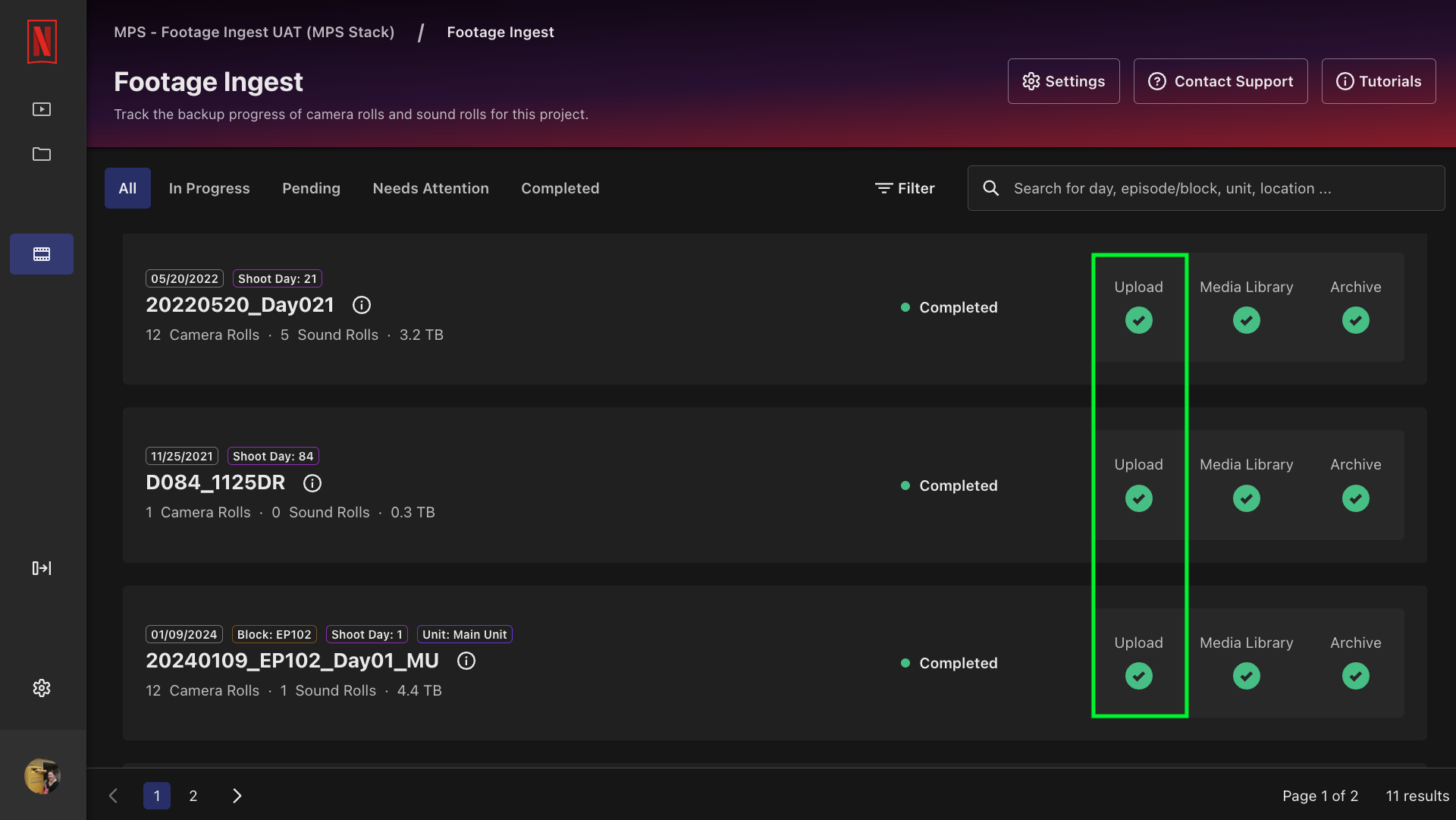The width and height of the screenshot is (1456, 820).
Task: Go to next page arrow
Action: (237, 796)
